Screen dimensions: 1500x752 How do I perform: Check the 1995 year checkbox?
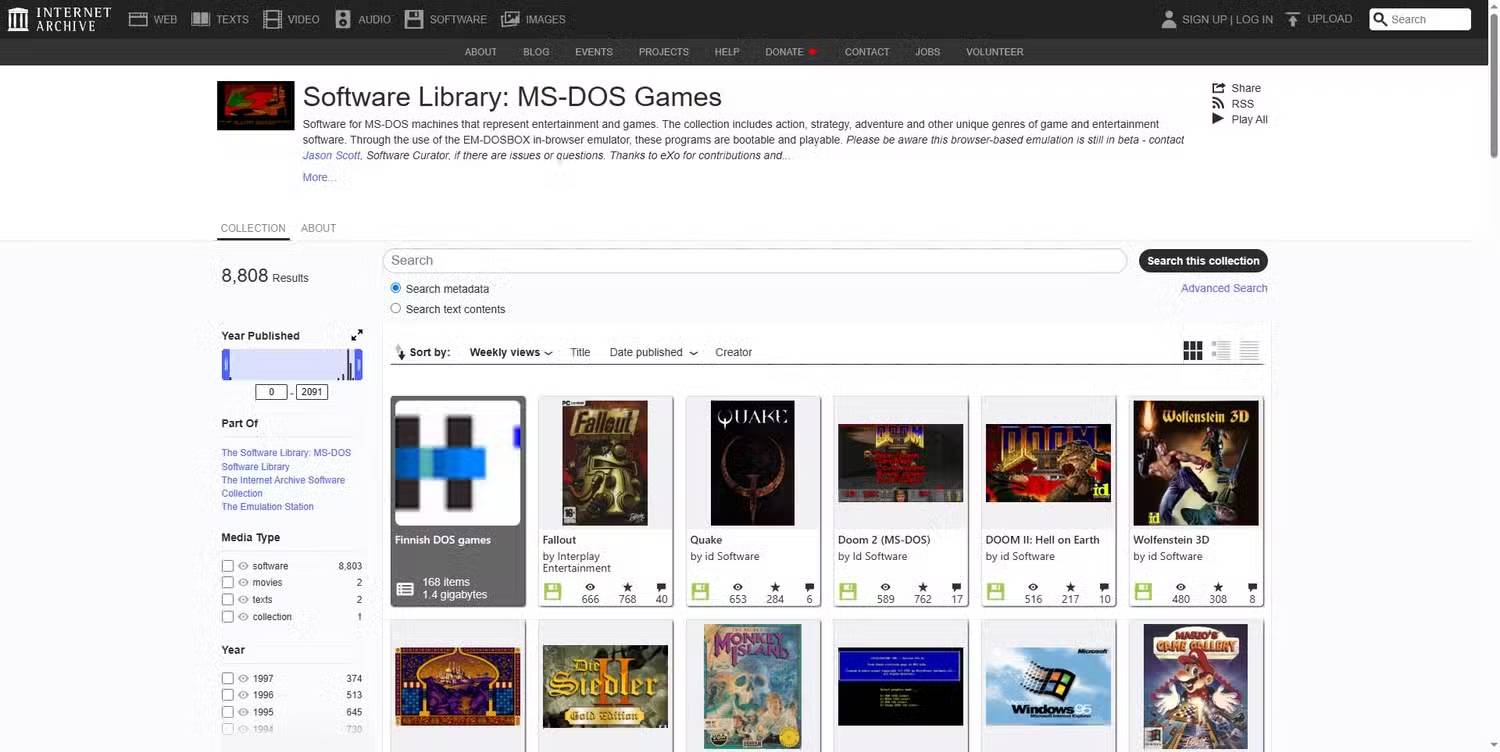228,712
